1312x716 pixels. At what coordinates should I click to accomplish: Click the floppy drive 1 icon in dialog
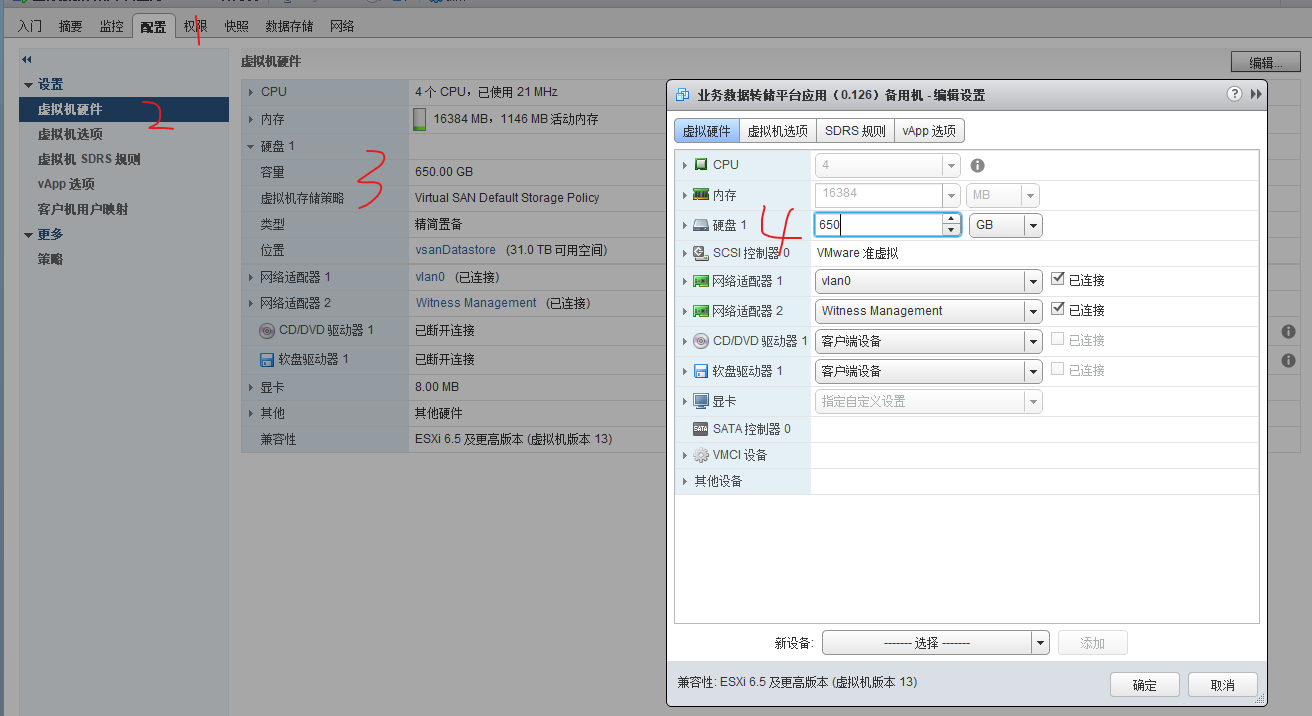[x=701, y=371]
